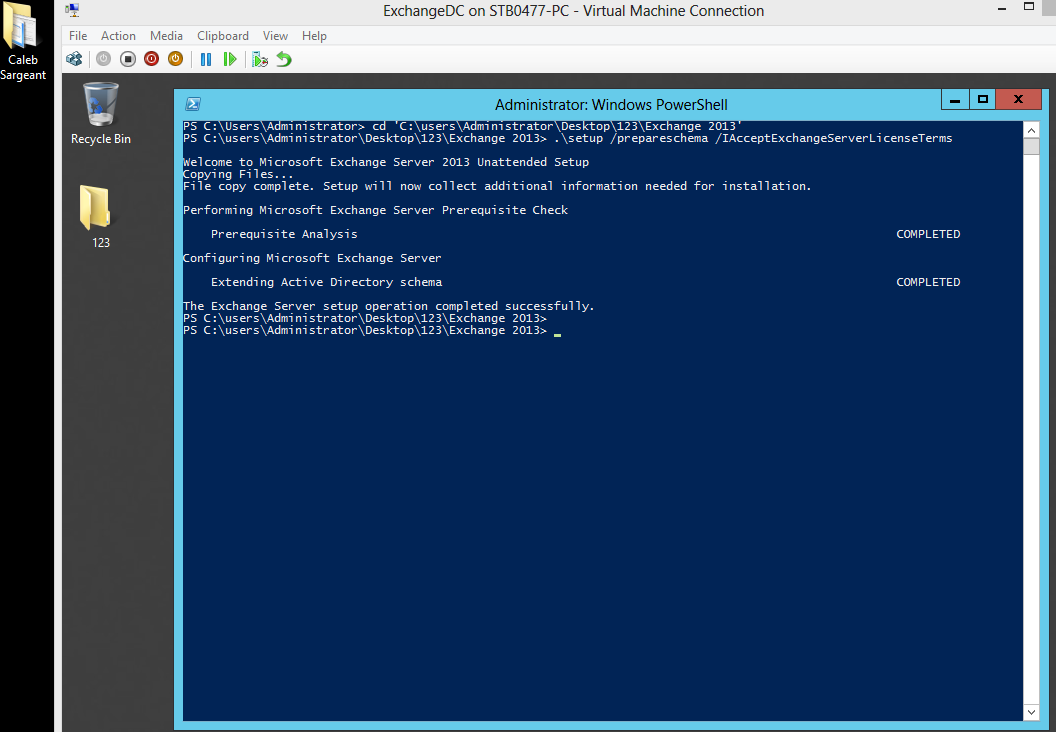The height and width of the screenshot is (732, 1056).
Task: Click 'Extending Active Directory schema' text
Action: 327,281
